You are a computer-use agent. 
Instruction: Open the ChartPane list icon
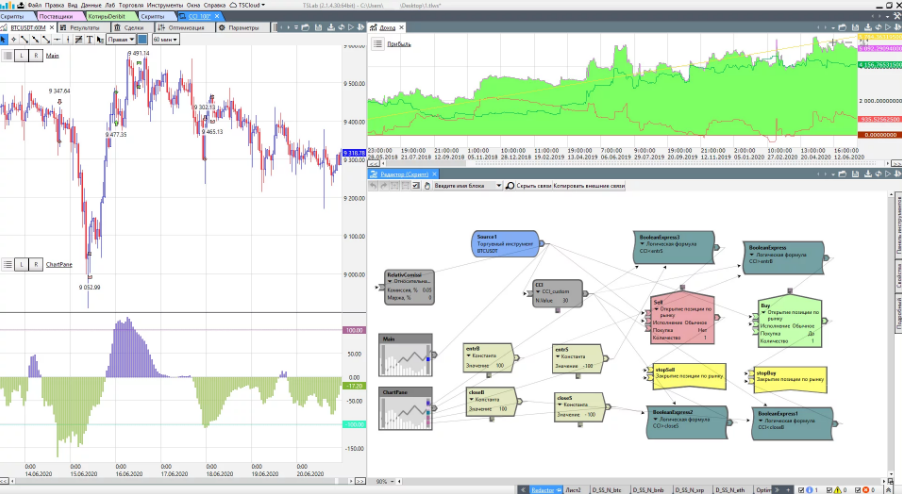(x=7, y=265)
